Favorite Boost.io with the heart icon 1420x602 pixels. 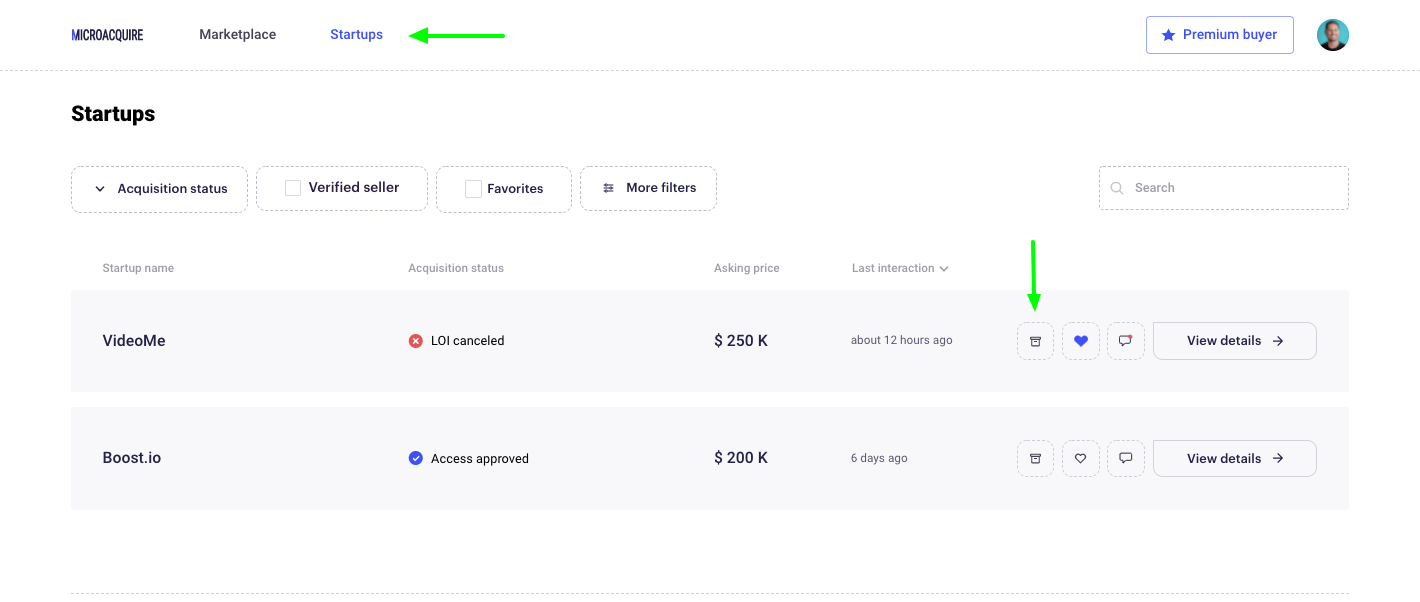(x=1081, y=459)
